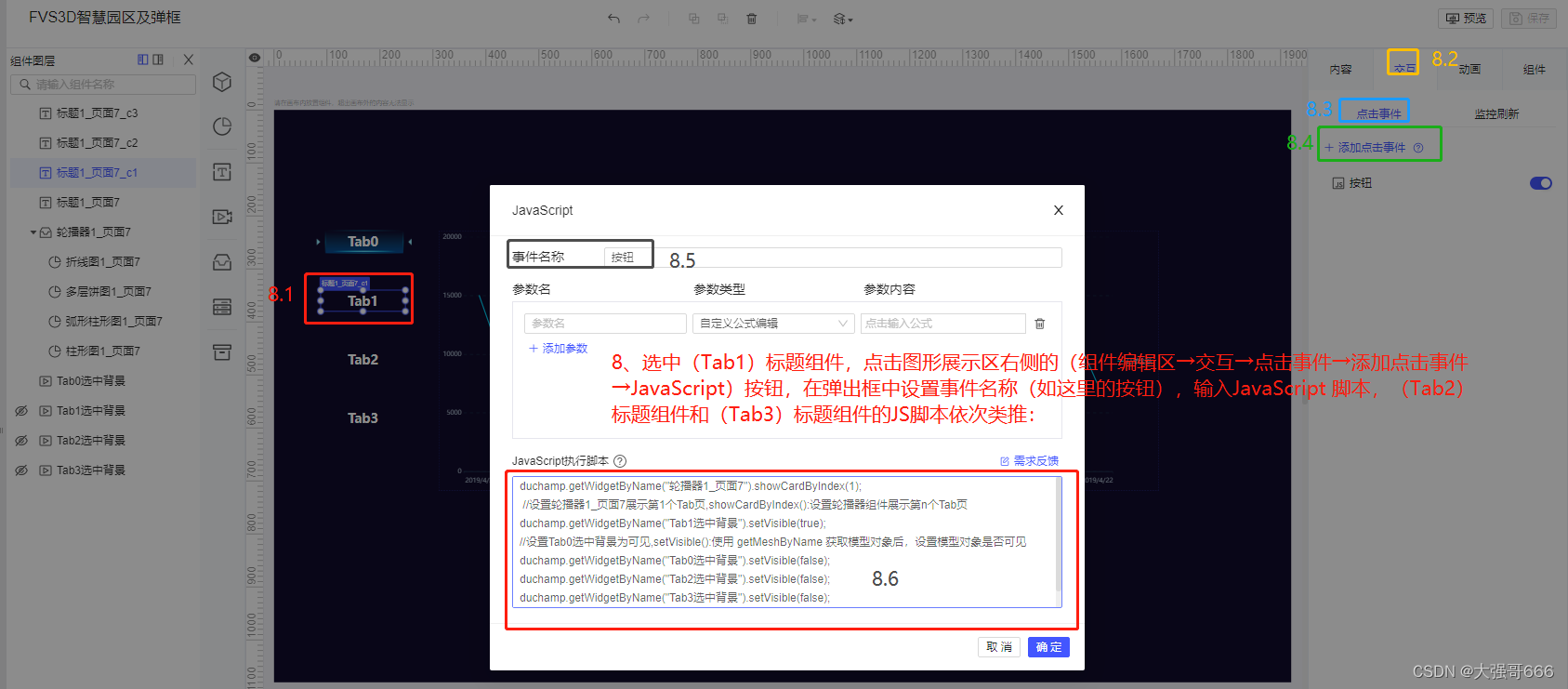Select the send-backward layer icon

click(722, 19)
